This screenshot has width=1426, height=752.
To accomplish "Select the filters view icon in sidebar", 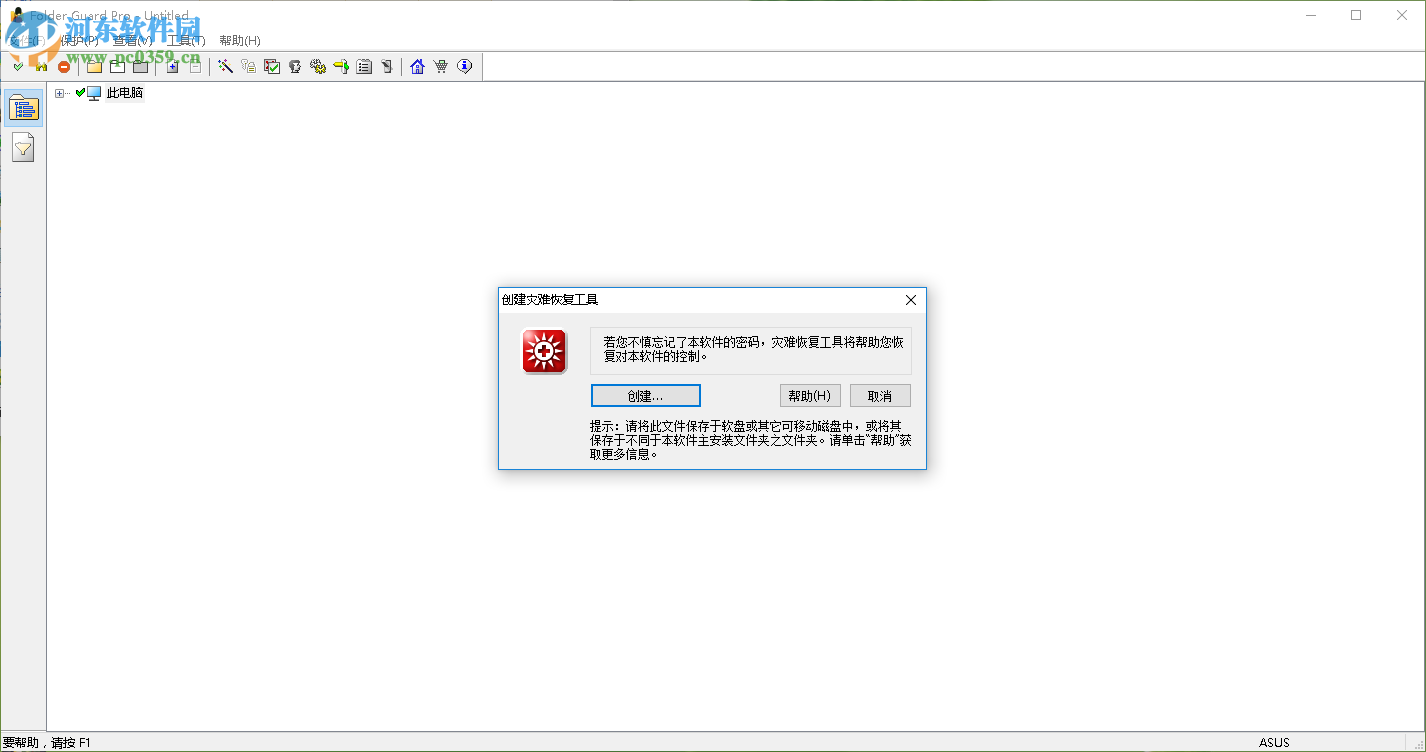I will point(22,147).
